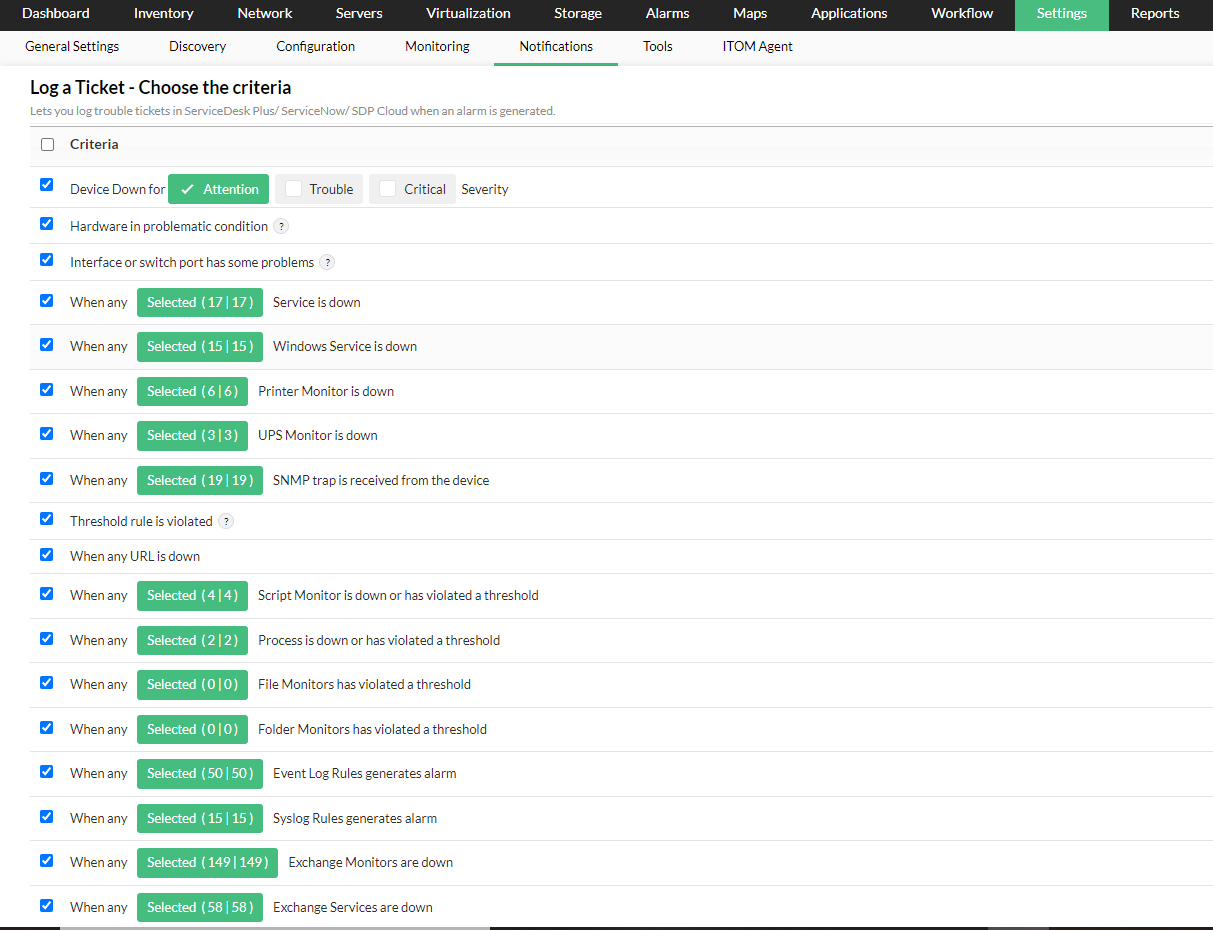This screenshot has width=1213, height=930.
Task: Toggle the Windows Service is down checkbox
Action: coord(46,344)
